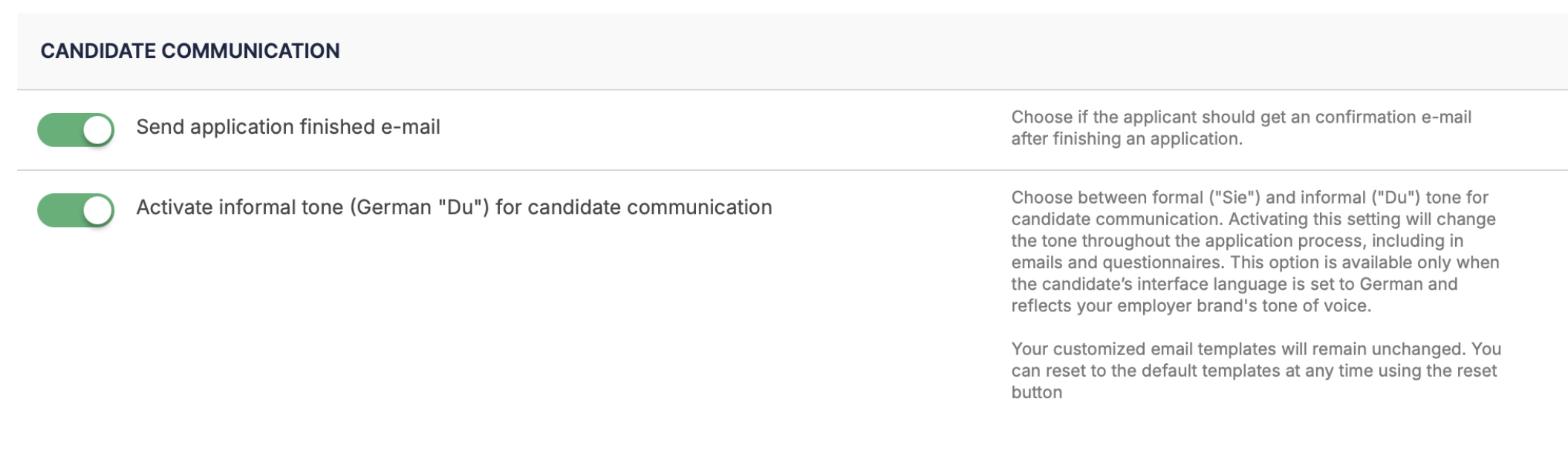The width and height of the screenshot is (1568, 454).
Task: Click the customized email templates note paragraph
Action: pyautogui.click(x=1255, y=371)
